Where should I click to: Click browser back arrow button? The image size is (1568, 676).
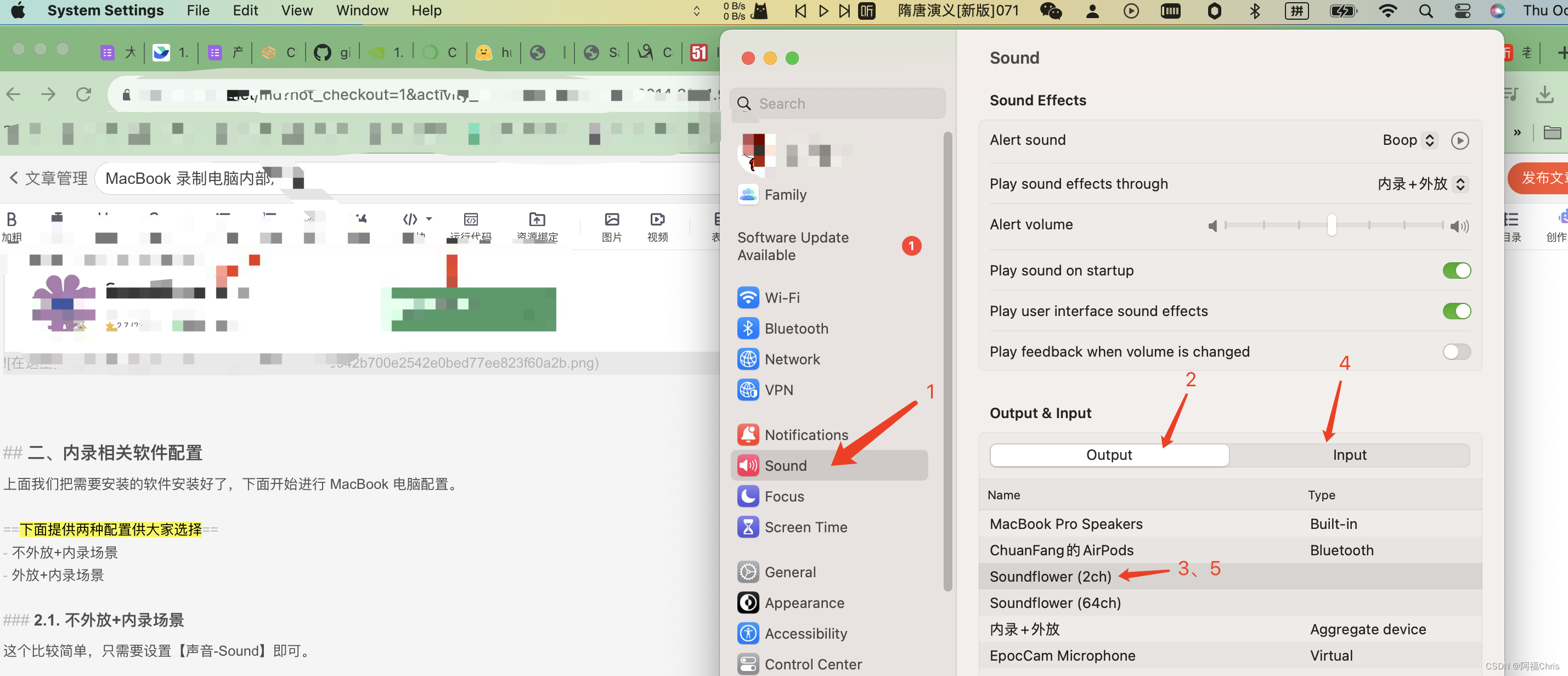13,94
